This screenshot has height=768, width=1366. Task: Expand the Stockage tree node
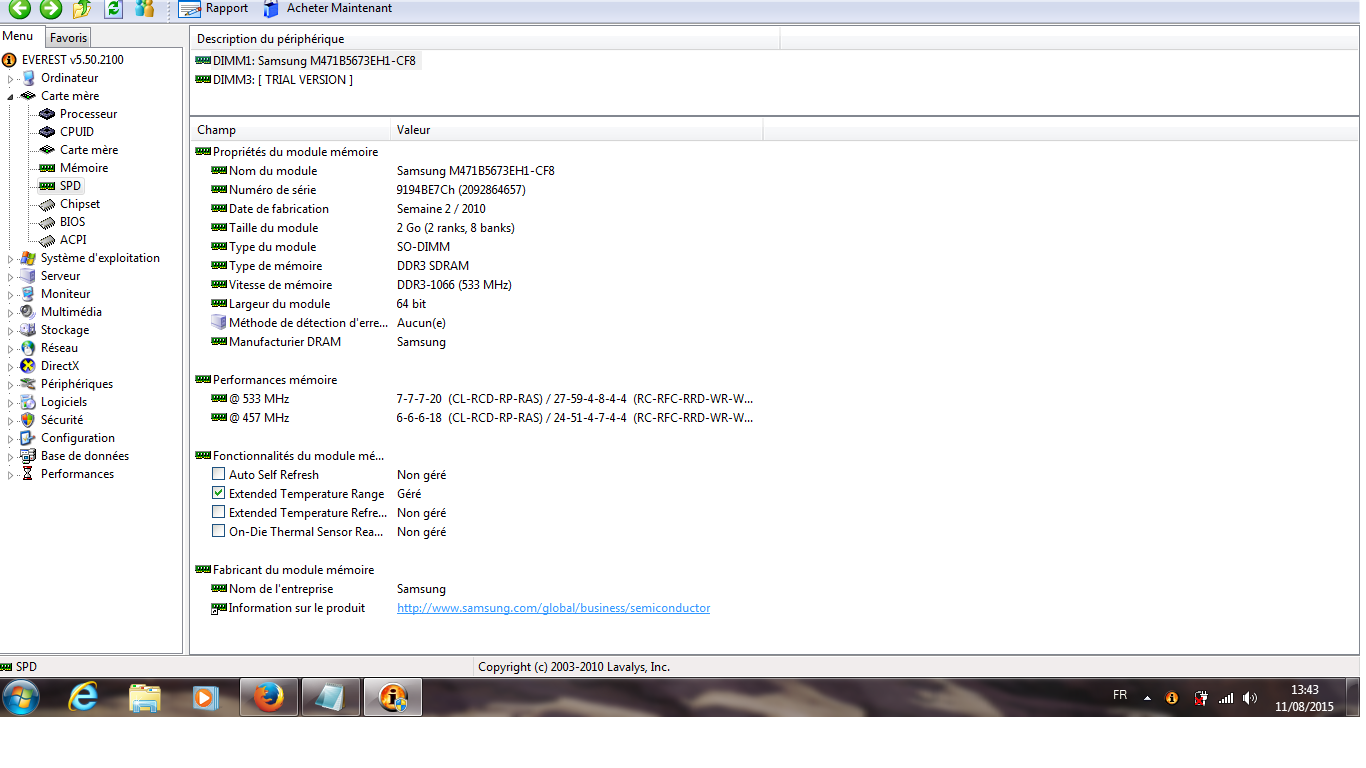[x=11, y=330]
